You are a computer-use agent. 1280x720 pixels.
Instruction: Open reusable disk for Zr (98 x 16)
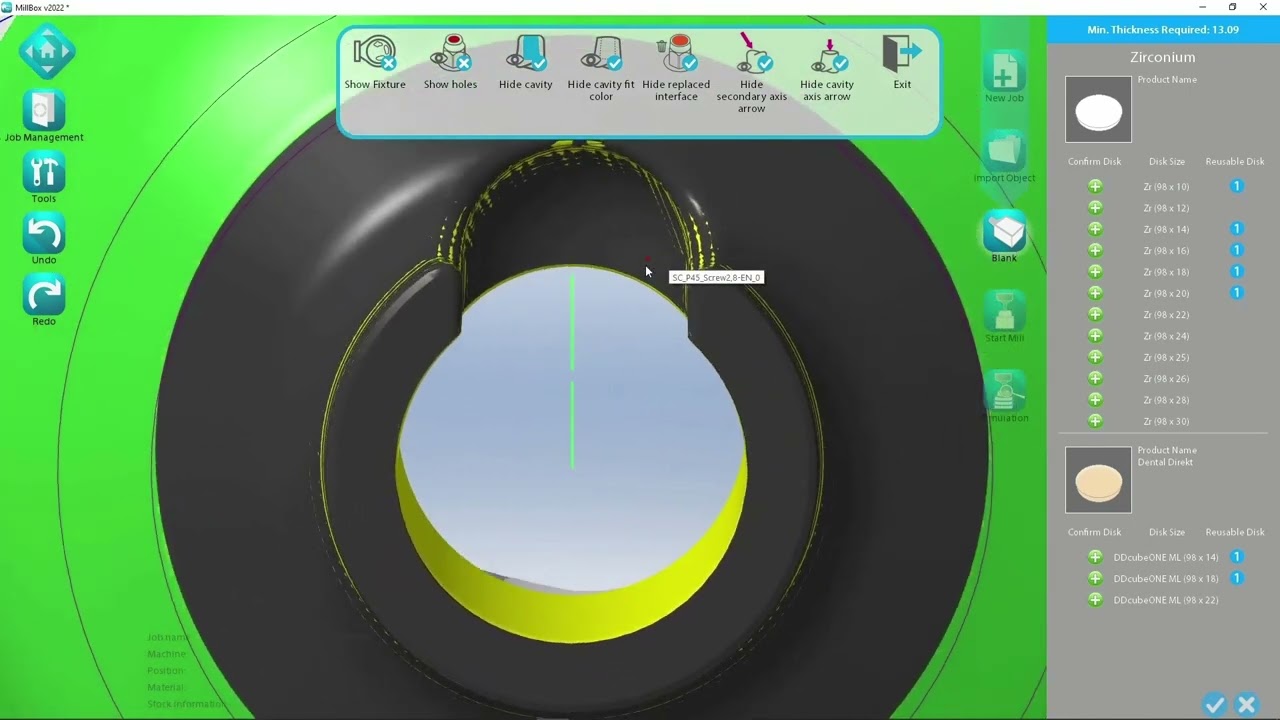coord(1236,250)
